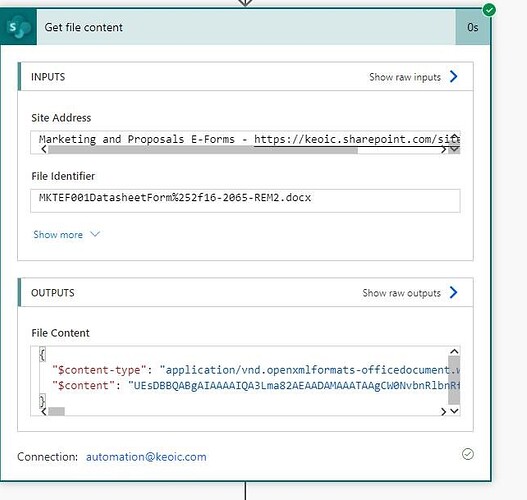This screenshot has height=500, width=527.
Task: Collapse the Get file content action header
Action: tap(246, 27)
